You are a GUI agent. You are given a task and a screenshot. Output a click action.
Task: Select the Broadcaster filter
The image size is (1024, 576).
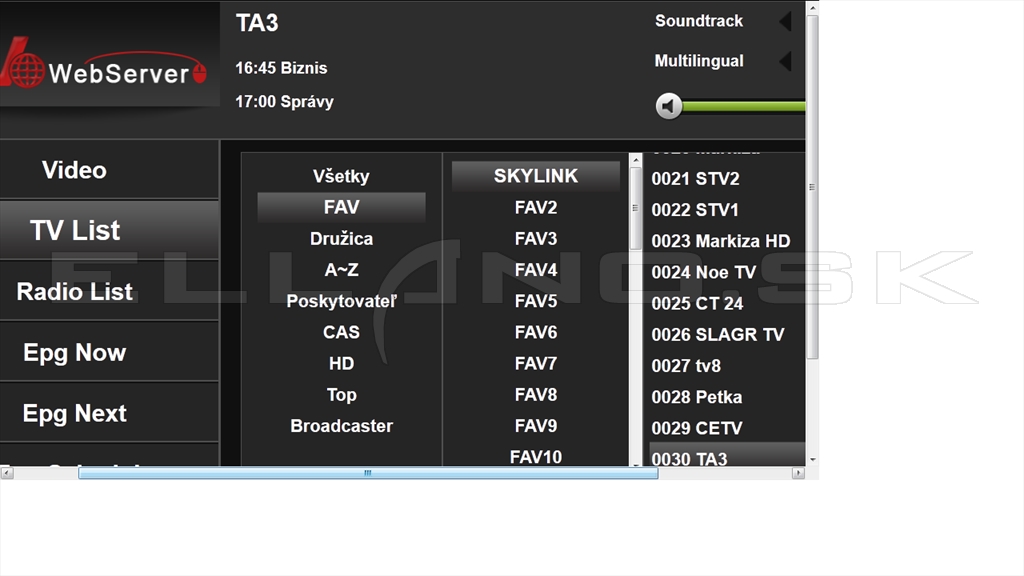pyautogui.click(x=341, y=426)
